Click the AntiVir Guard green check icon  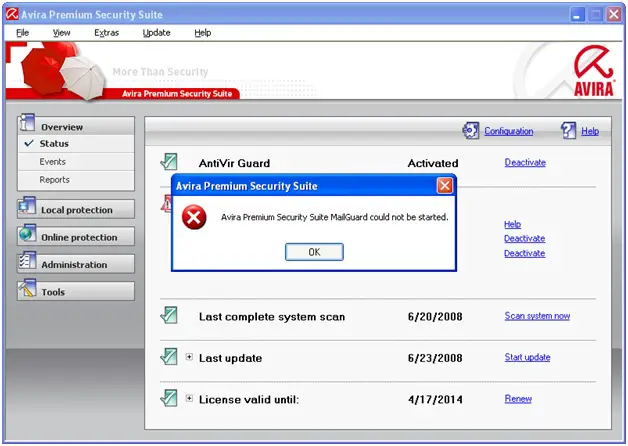[169, 162]
